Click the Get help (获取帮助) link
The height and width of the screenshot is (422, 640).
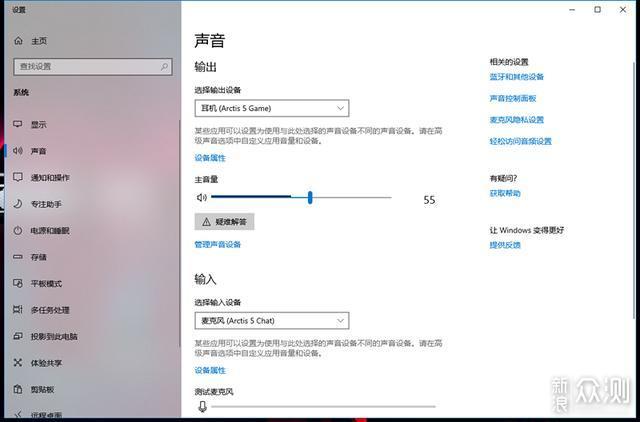click(x=505, y=193)
